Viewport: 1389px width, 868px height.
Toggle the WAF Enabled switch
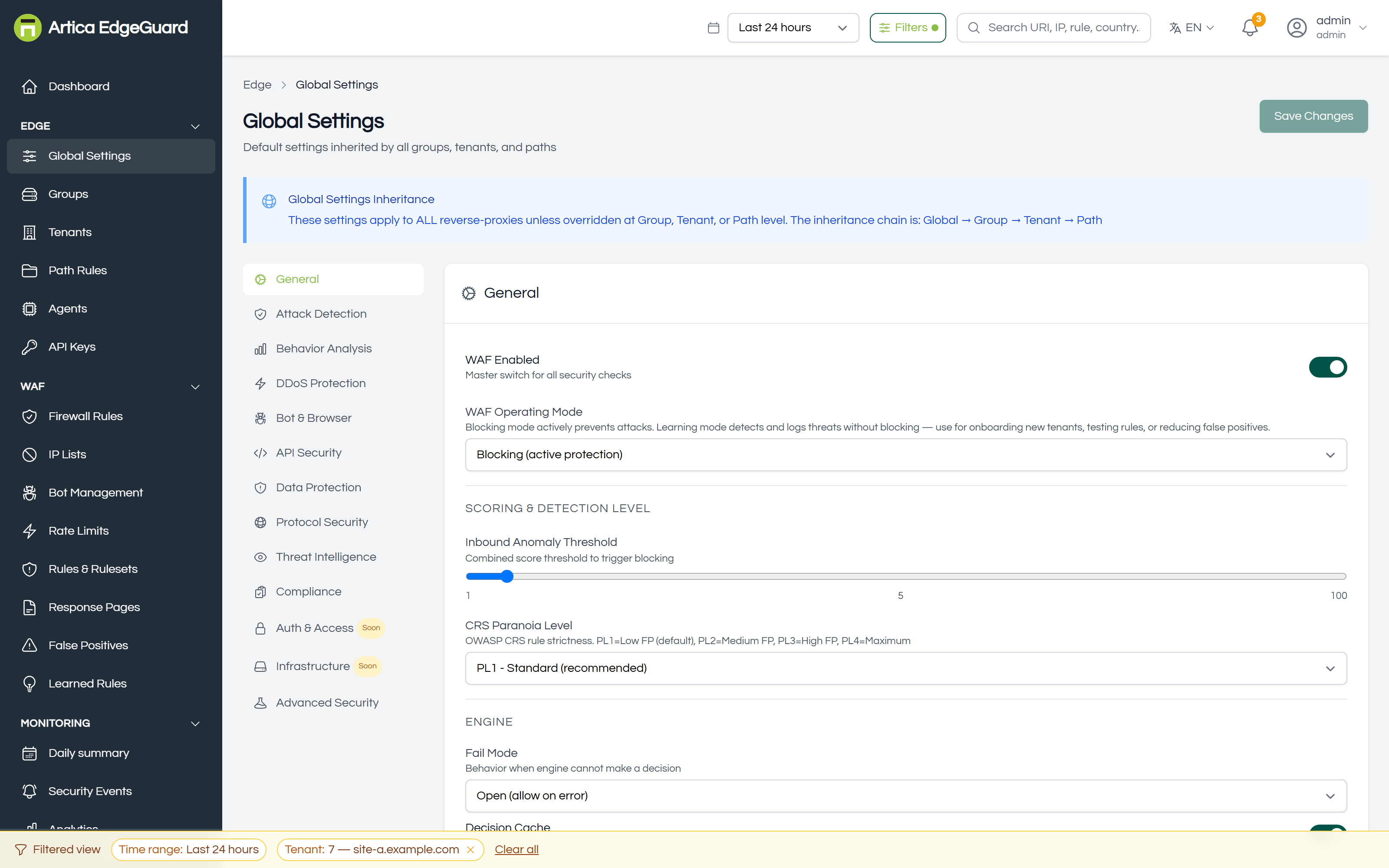(1328, 367)
